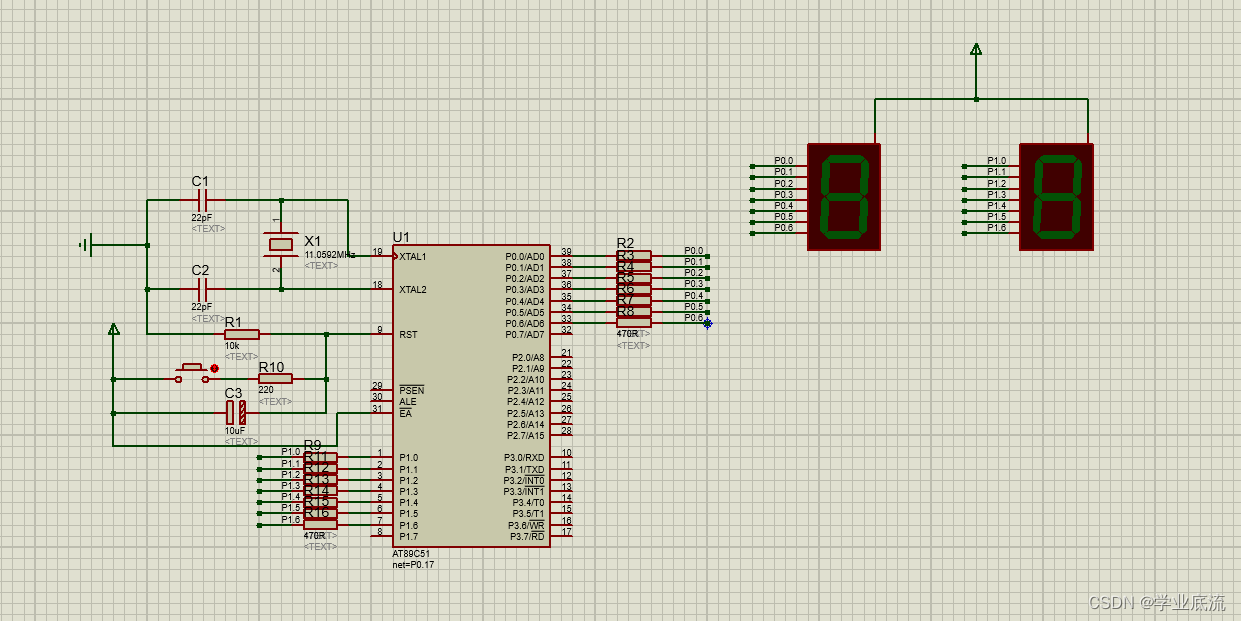Select resistor on the P0.3/AD3 line
This screenshot has width=1241, height=621.
tap(633, 289)
